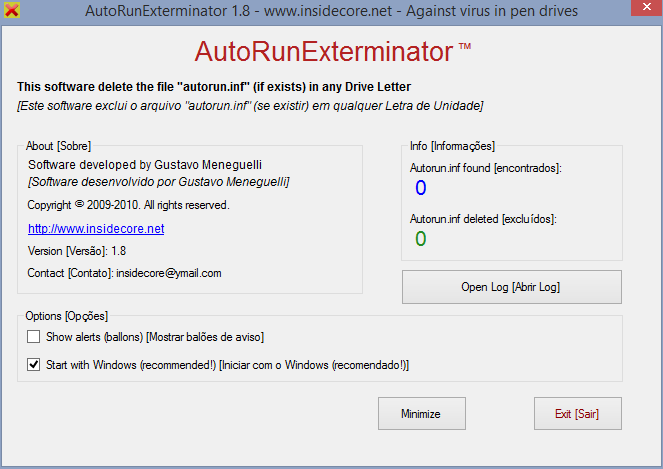
Task: Click the Info [Informações] group header
Action: point(452,146)
